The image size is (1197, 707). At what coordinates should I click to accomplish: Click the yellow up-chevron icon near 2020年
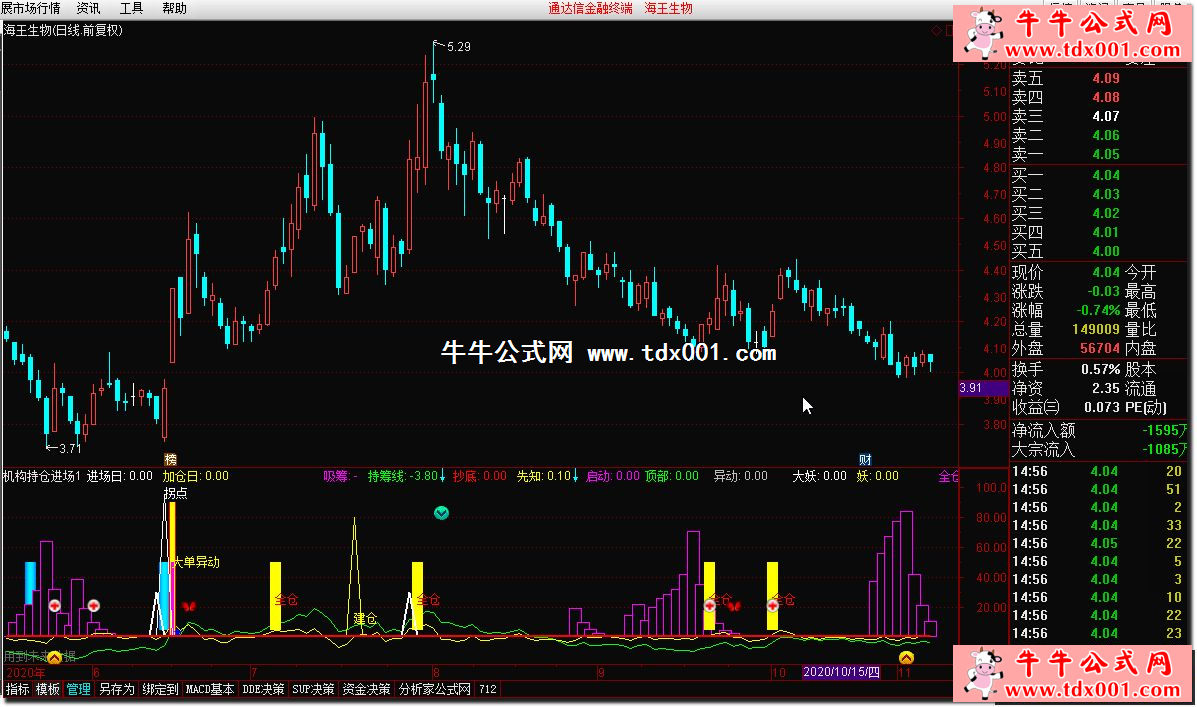point(54,657)
